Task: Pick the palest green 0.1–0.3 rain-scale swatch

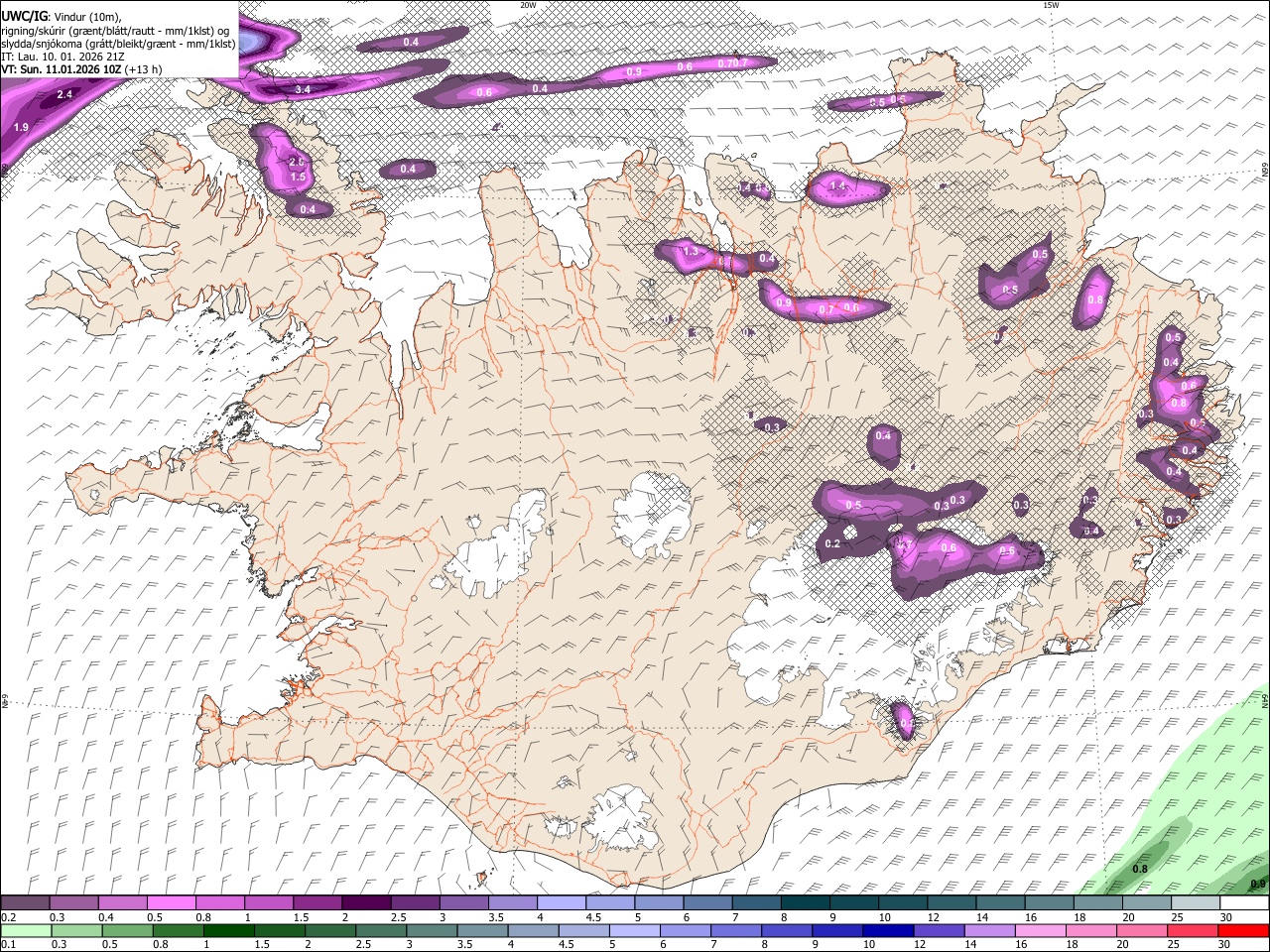Action: click(x=25, y=930)
